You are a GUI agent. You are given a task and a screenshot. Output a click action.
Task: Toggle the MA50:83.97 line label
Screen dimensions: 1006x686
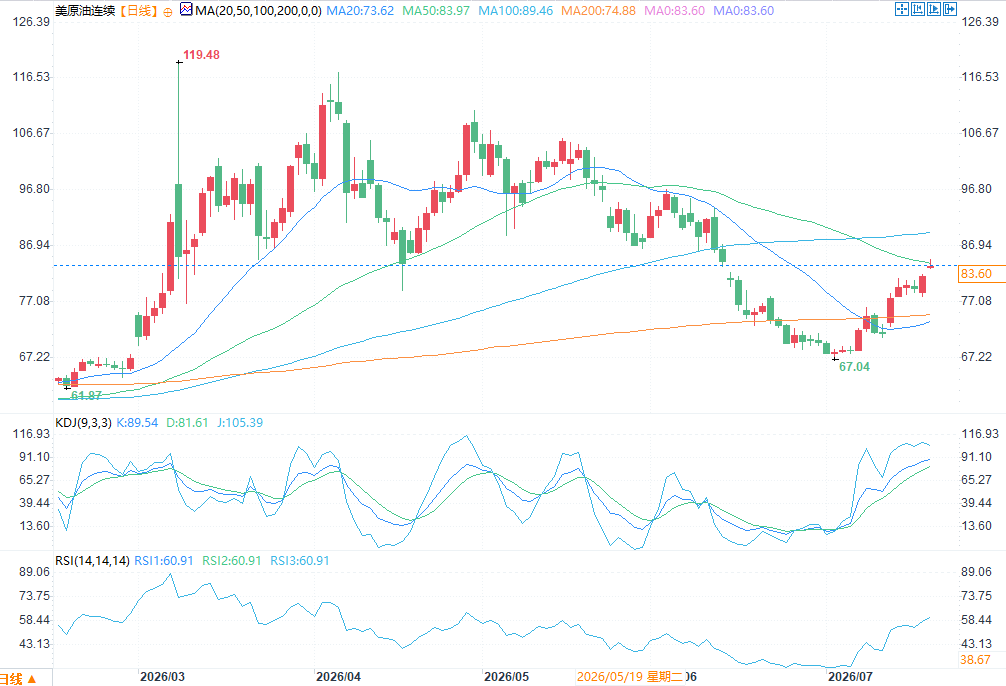point(436,11)
